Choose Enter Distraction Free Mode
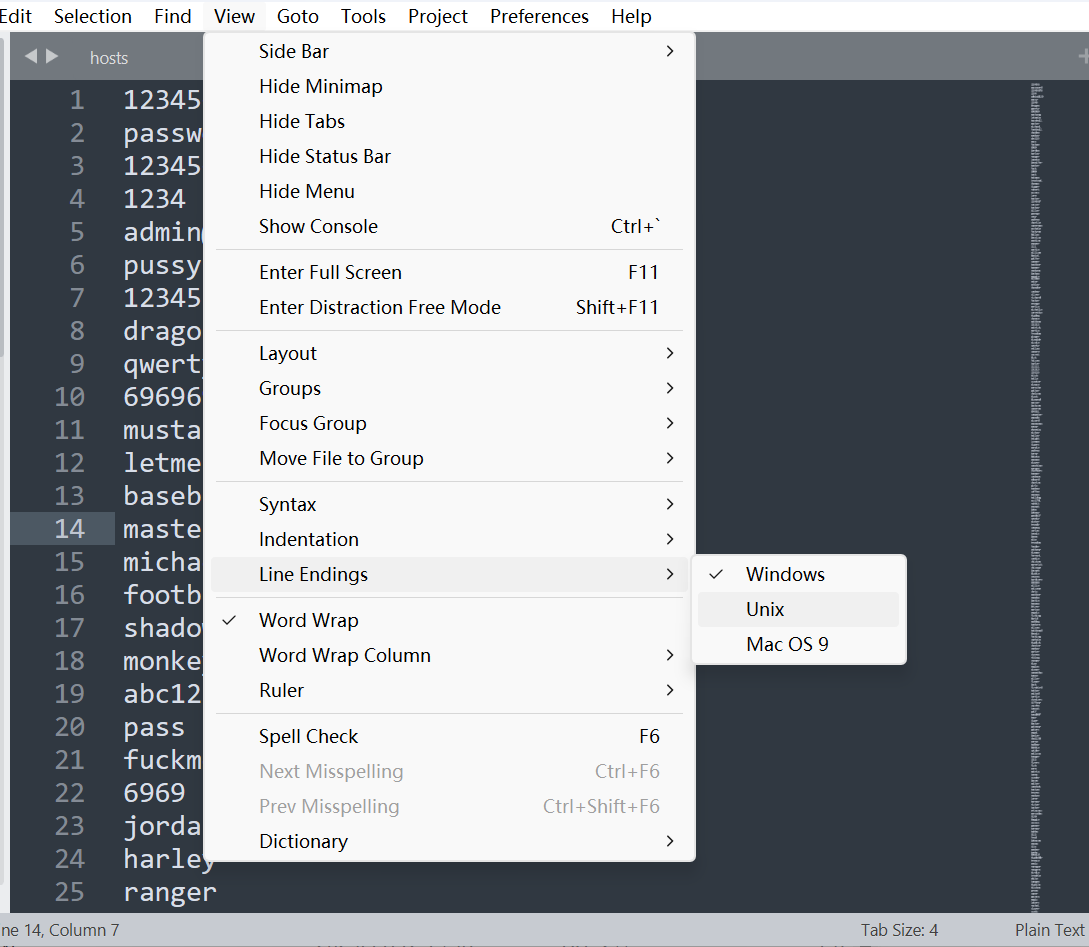 coord(449,307)
